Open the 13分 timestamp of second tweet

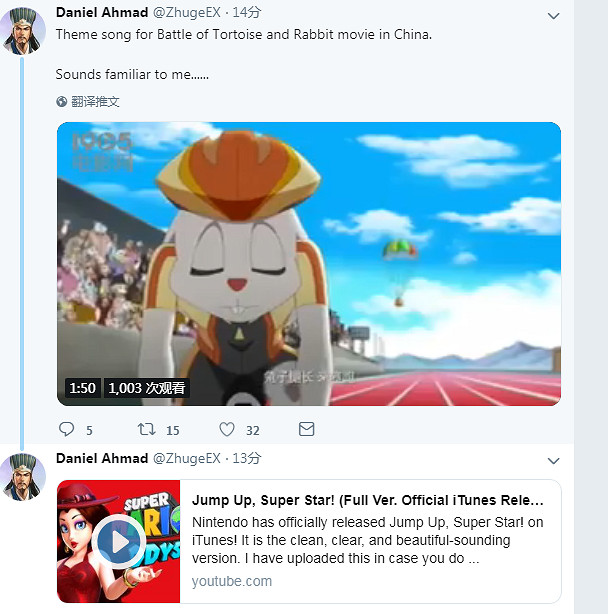pyautogui.click(x=246, y=459)
